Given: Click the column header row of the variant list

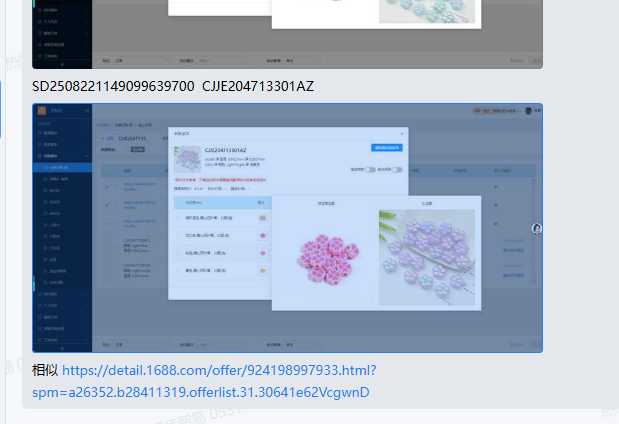Looking at the screenshot, I should pyautogui.click(x=220, y=202).
